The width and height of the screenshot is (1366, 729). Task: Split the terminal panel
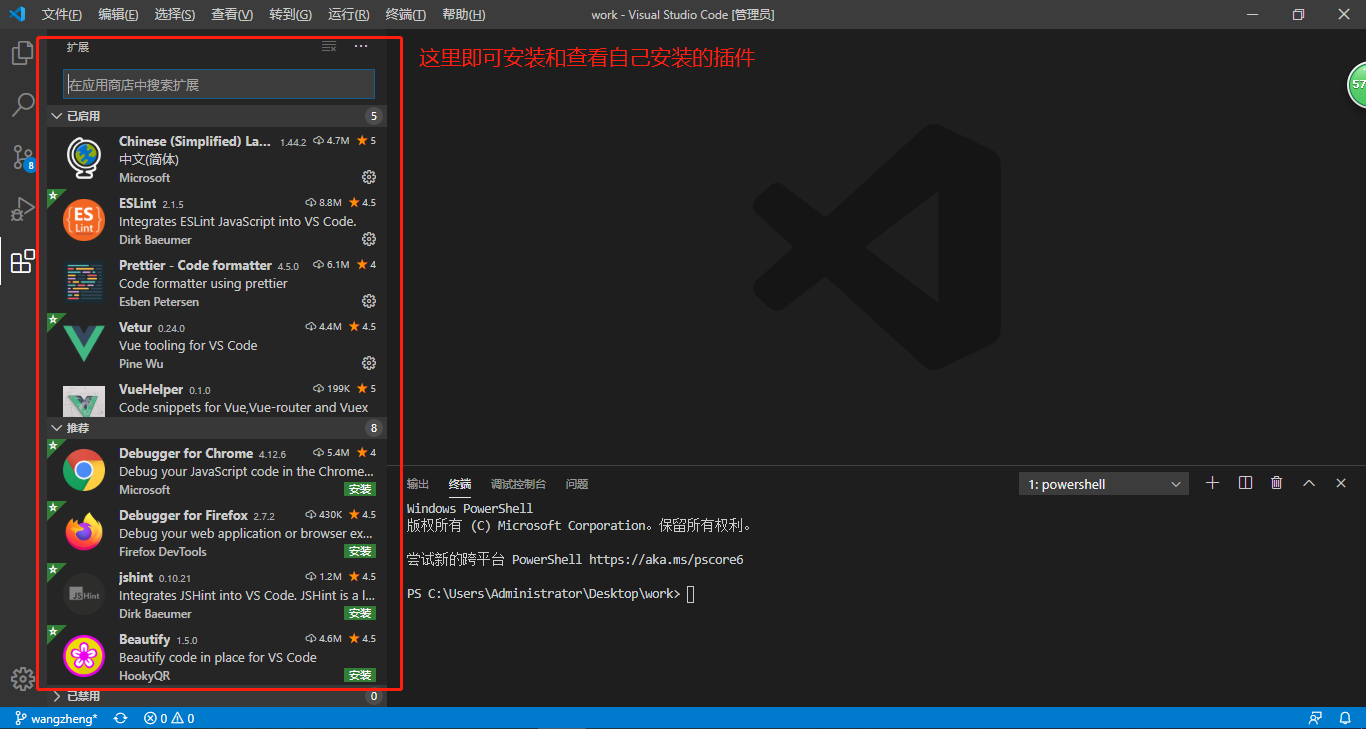1245,483
